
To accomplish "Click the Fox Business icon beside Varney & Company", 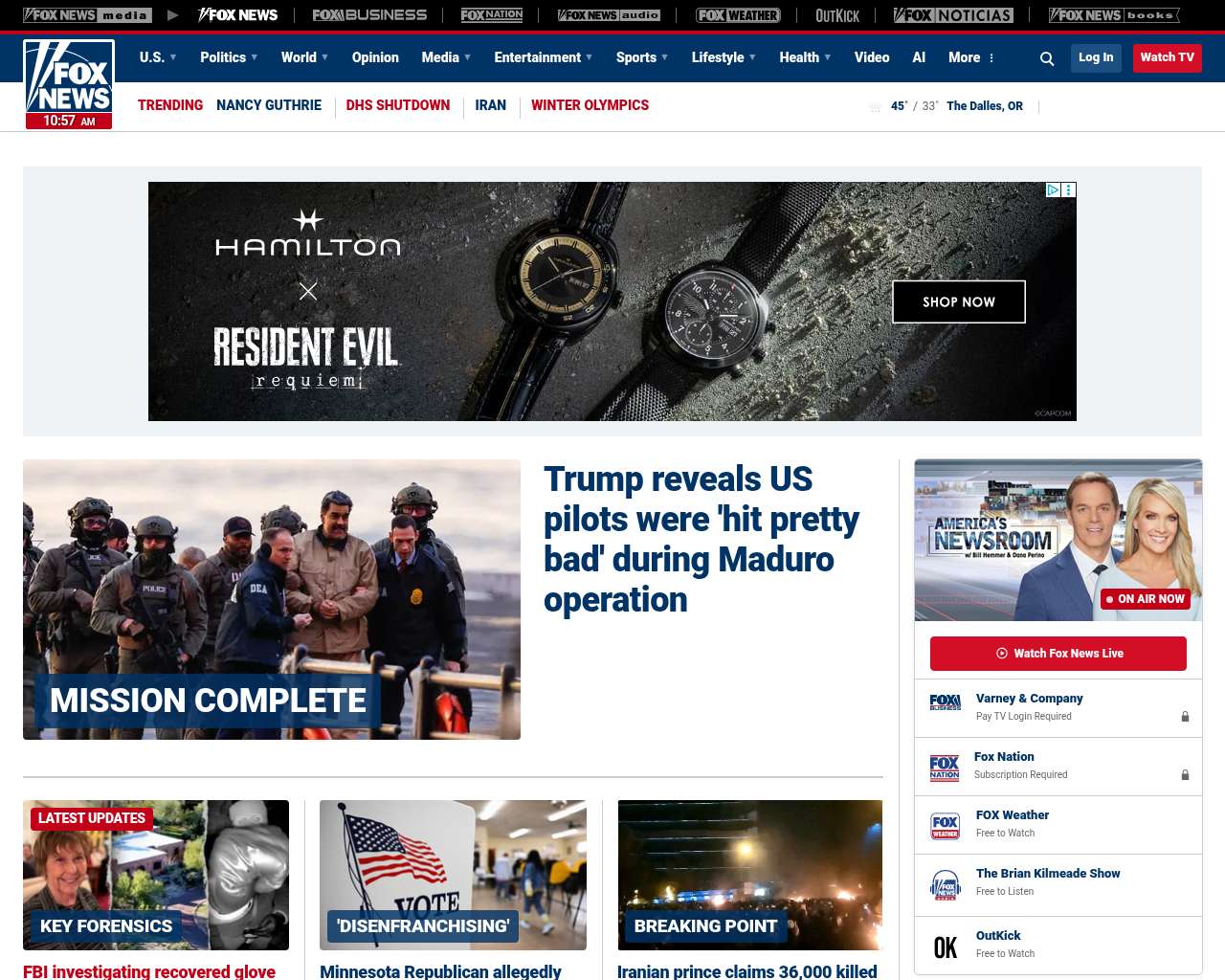I will 945,702.
